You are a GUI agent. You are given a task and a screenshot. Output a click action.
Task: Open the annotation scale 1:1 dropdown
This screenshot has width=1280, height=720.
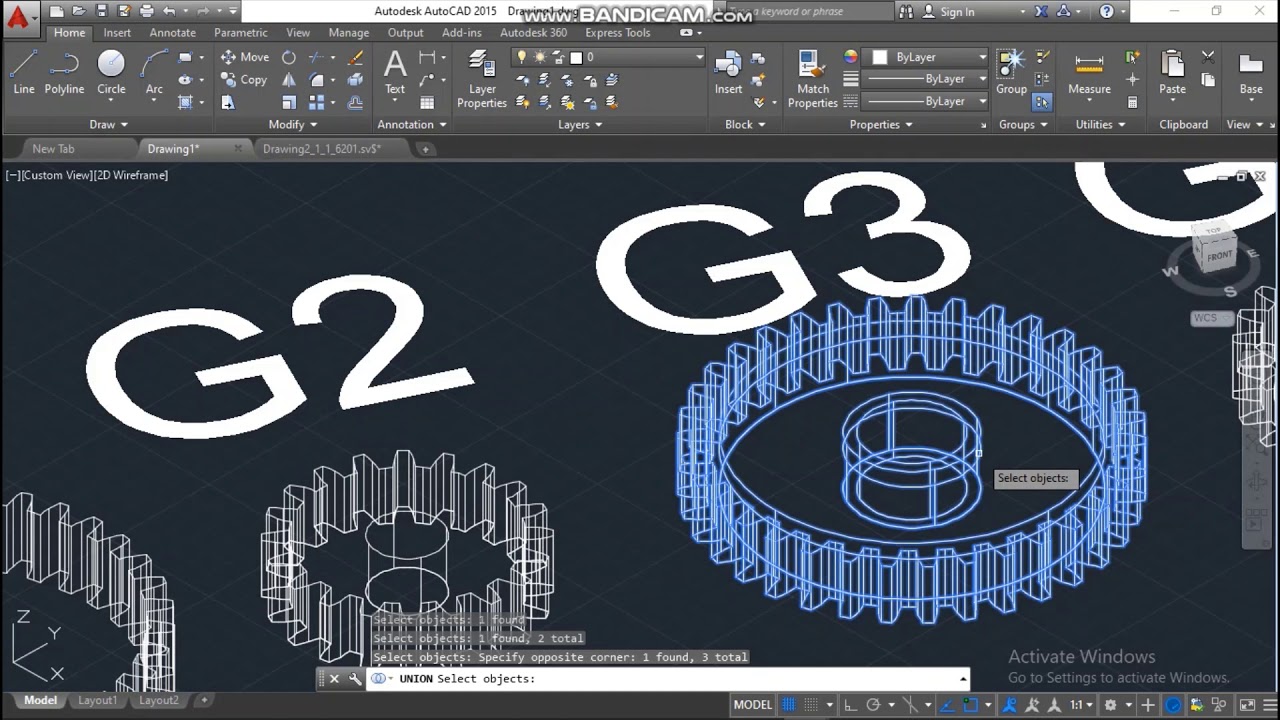tap(1082, 705)
